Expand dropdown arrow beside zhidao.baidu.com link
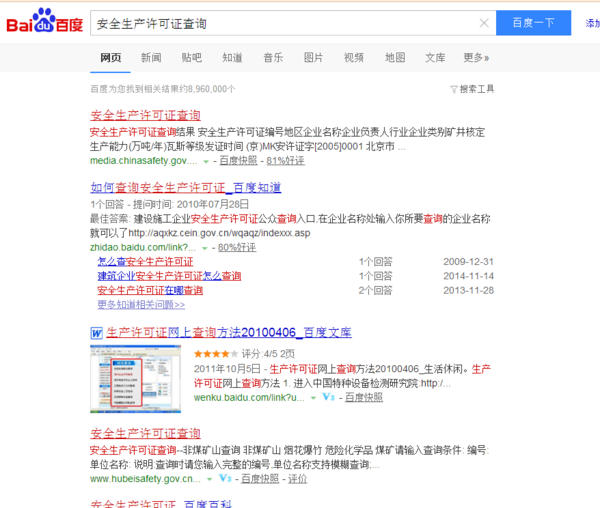The height and width of the screenshot is (508, 600). pos(205,249)
